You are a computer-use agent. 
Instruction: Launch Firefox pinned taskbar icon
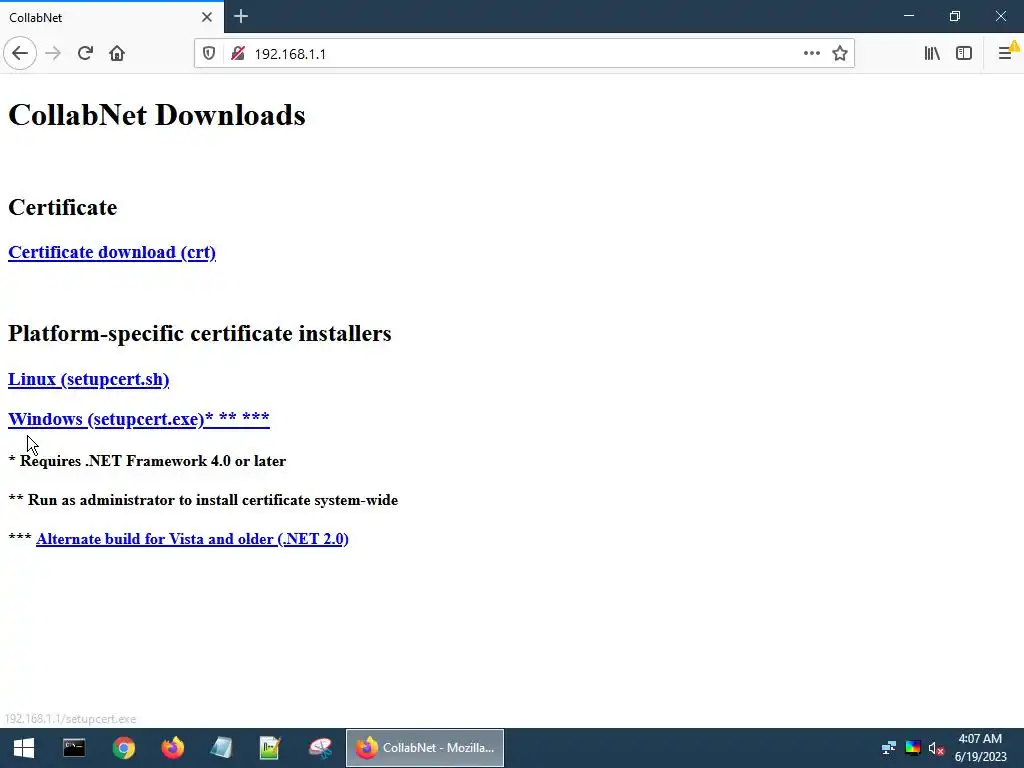click(x=173, y=748)
